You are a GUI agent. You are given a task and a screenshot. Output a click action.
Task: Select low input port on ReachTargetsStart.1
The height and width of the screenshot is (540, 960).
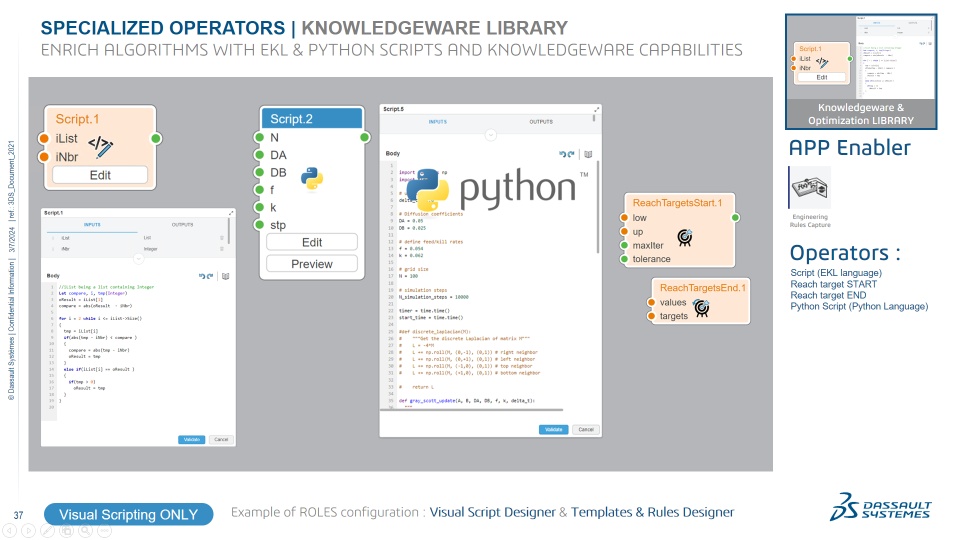[624, 217]
